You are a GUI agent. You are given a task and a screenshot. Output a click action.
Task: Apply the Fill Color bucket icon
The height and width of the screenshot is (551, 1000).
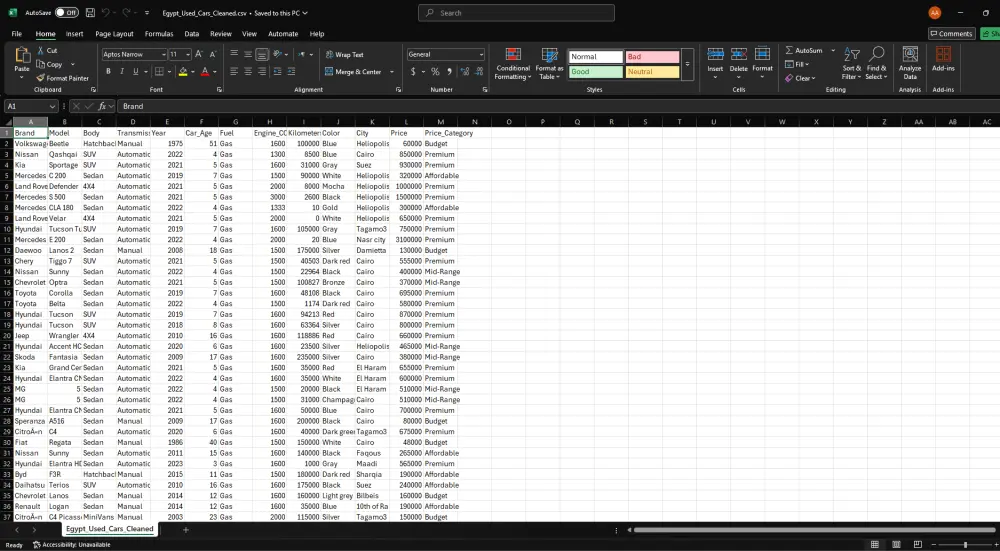(x=183, y=71)
